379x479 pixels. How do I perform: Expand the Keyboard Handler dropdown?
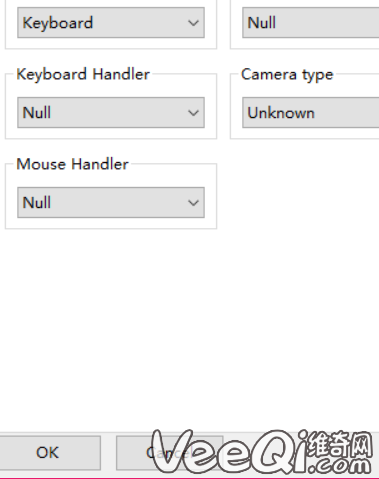click(111, 113)
